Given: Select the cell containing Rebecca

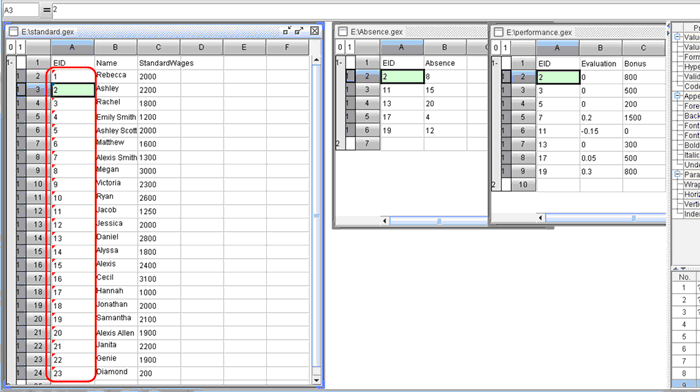Looking at the screenshot, I should point(116,76).
